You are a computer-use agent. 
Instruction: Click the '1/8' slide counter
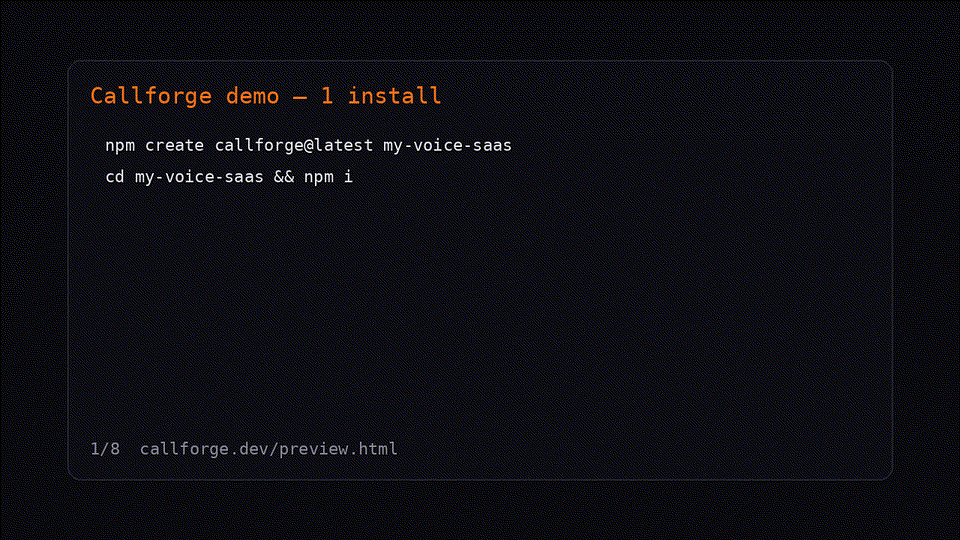tap(105, 449)
